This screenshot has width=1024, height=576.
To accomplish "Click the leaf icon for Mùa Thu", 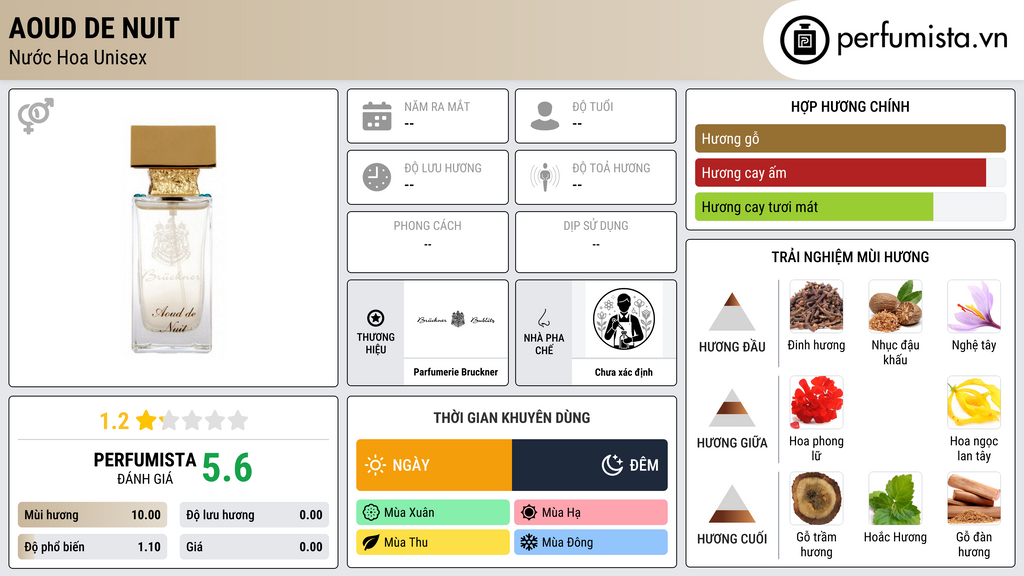I will click(x=371, y=542).
